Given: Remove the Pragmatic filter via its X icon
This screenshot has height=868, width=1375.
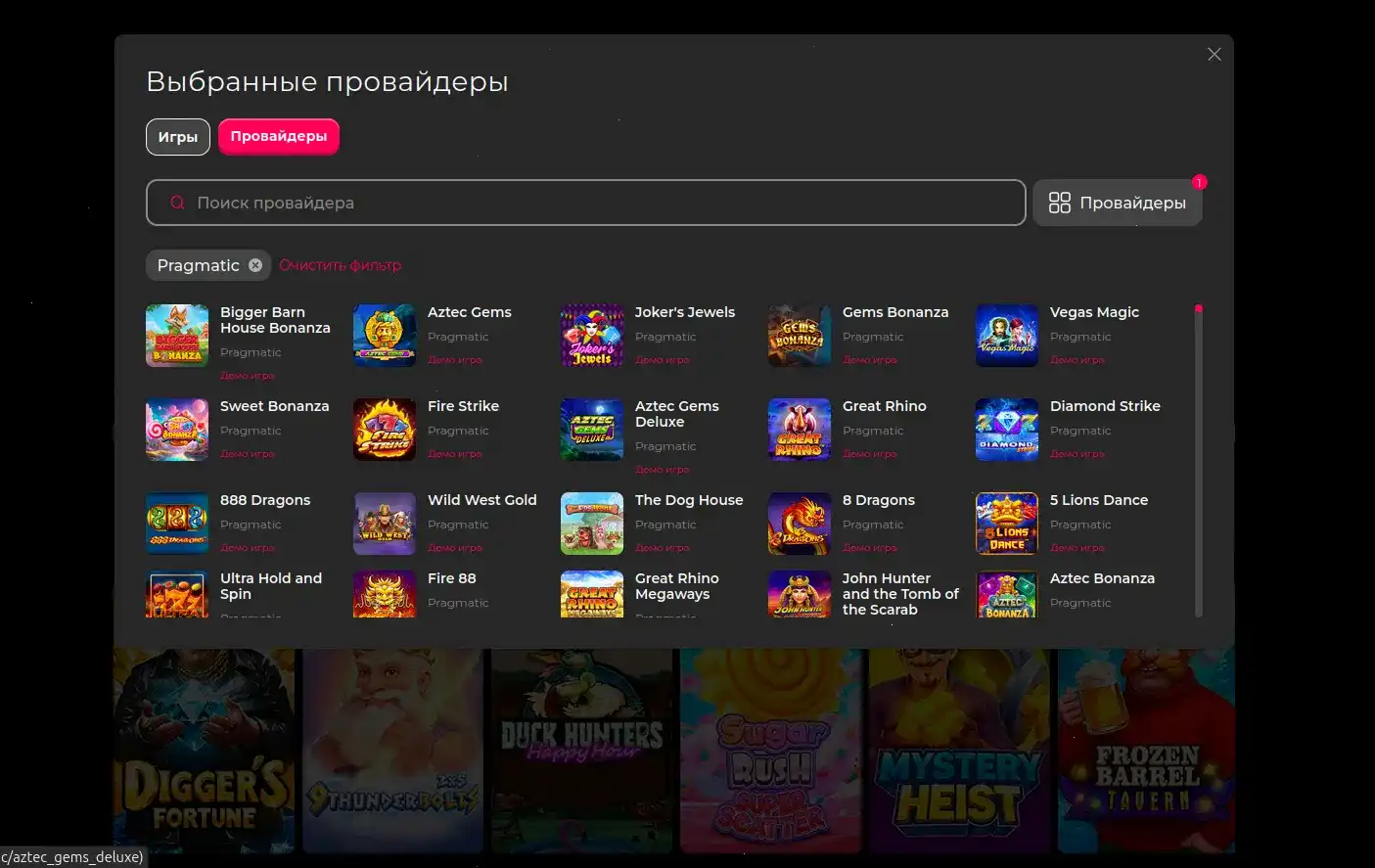Looking at the screenshot, I should point(254,264).
